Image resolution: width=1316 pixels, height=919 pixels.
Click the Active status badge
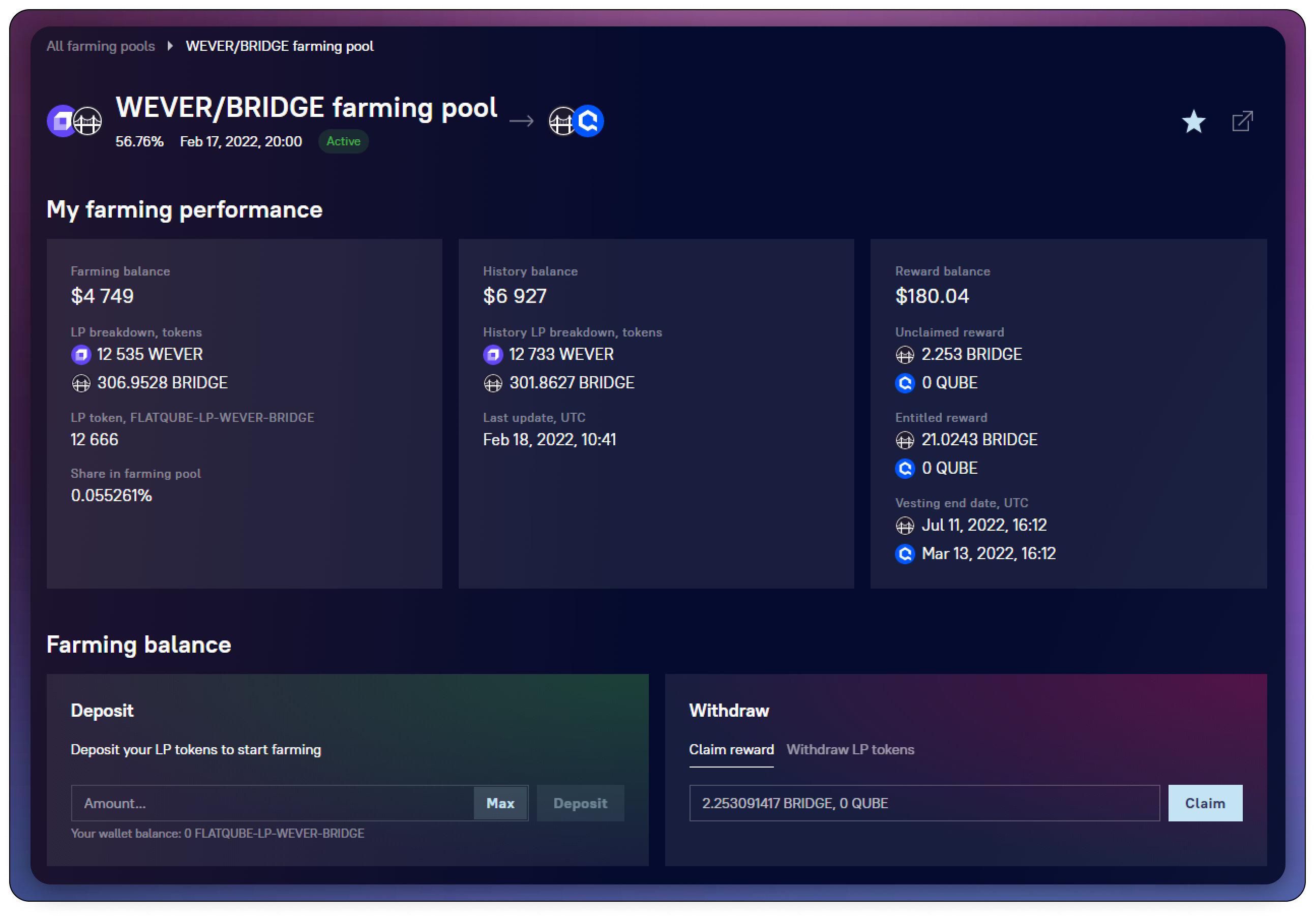click(343, 141)
